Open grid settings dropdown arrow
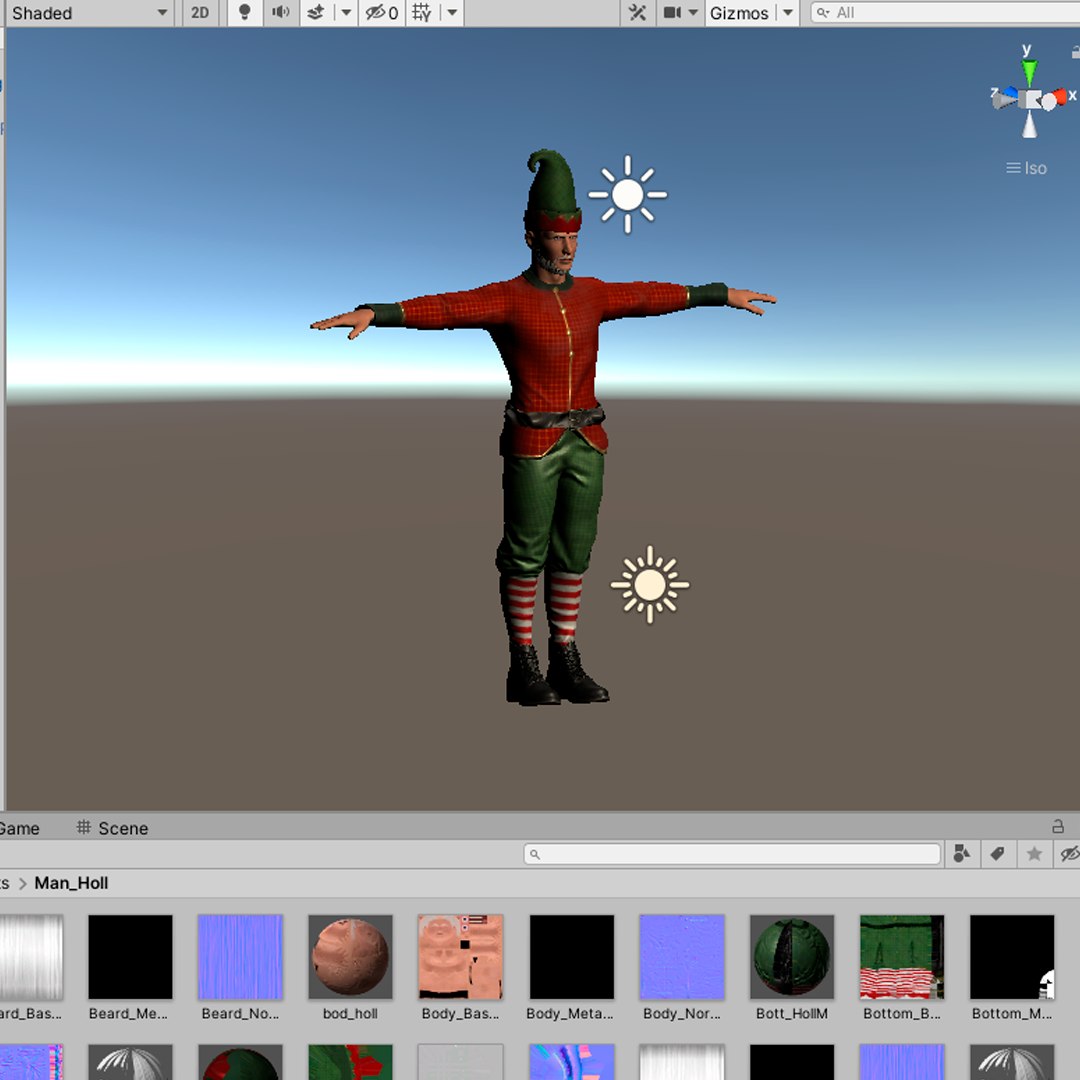 coord(452,13)
